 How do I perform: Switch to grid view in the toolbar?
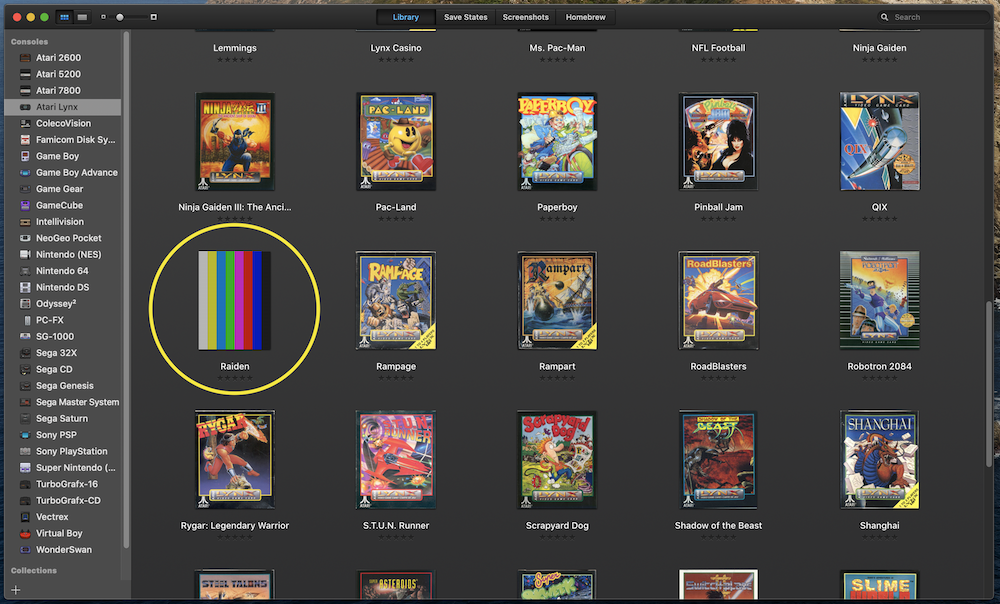tap(62, 17)
